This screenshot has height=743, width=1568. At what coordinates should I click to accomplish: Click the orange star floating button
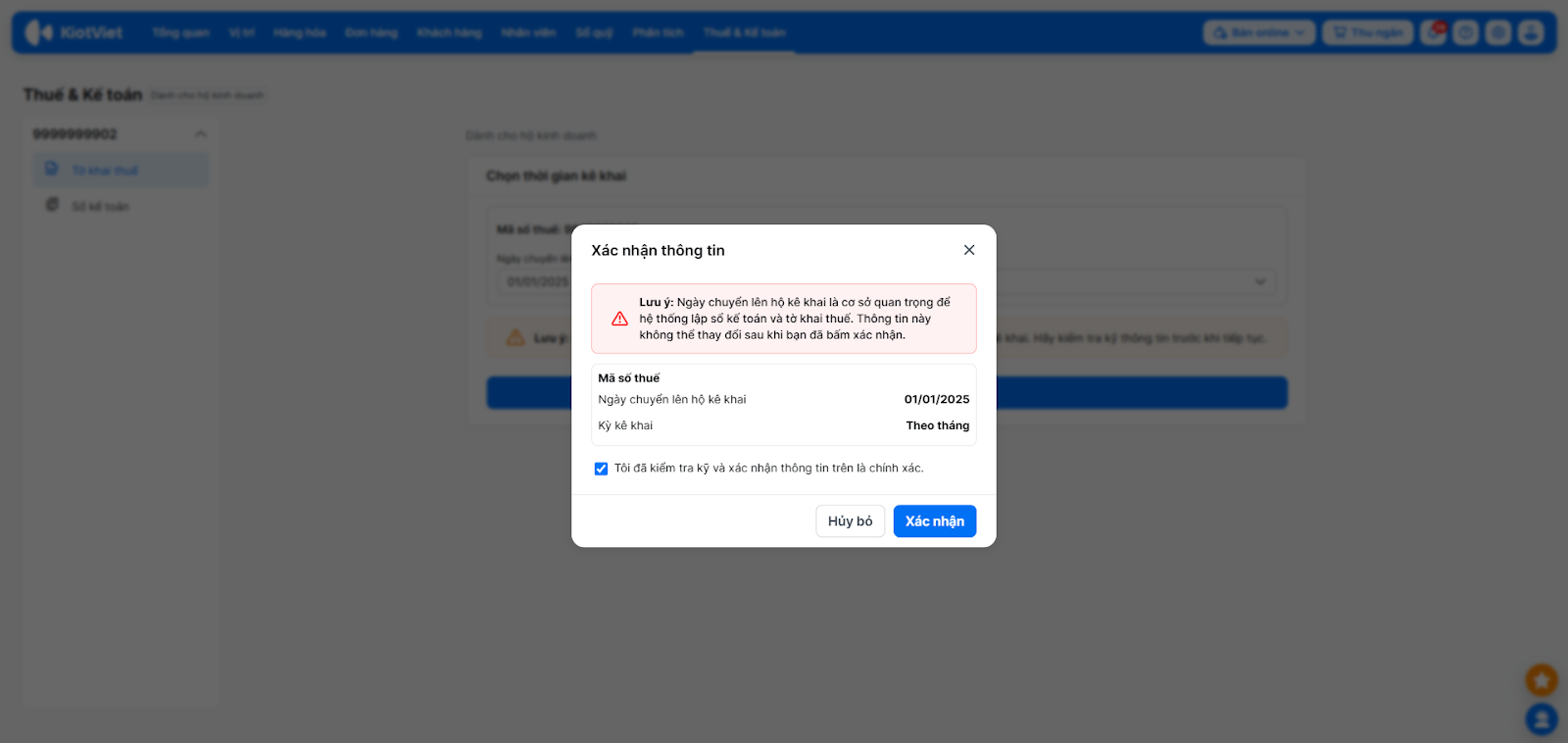point(1542,679)
